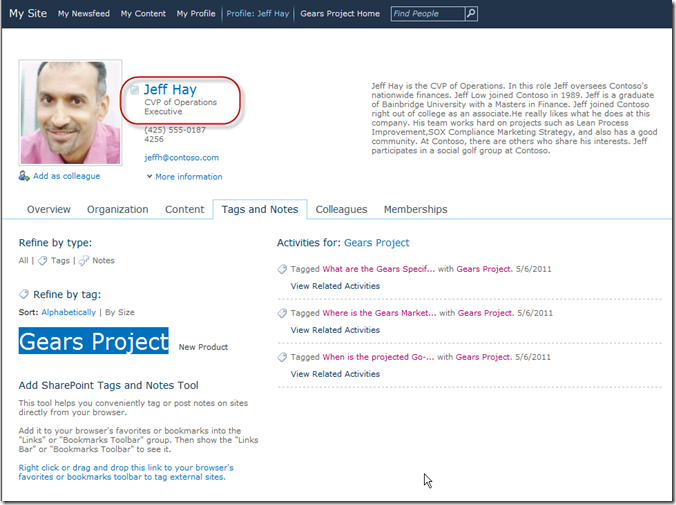Switch to the Colleagues tab
This screenshot has height=505, width=676.
pos(341,210)
